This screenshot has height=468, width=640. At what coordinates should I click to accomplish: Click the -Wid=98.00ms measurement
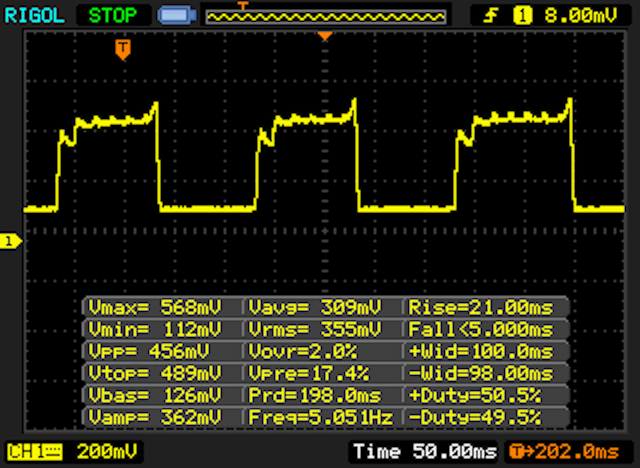[x=481, y=373]
